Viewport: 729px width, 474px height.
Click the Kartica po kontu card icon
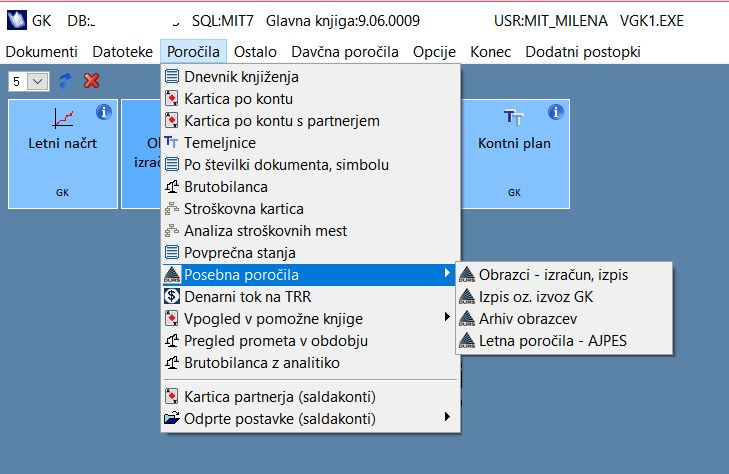point(172,98)
